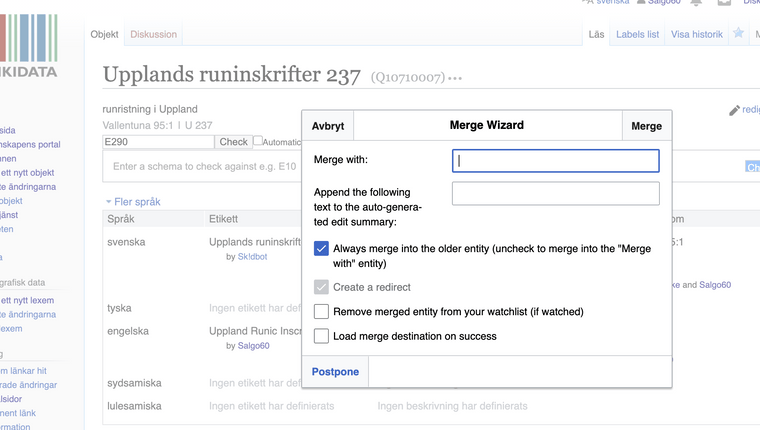Open the Labels list tab
The height and width of the screenshot is (430, 760).
click(x=637, y=34)
